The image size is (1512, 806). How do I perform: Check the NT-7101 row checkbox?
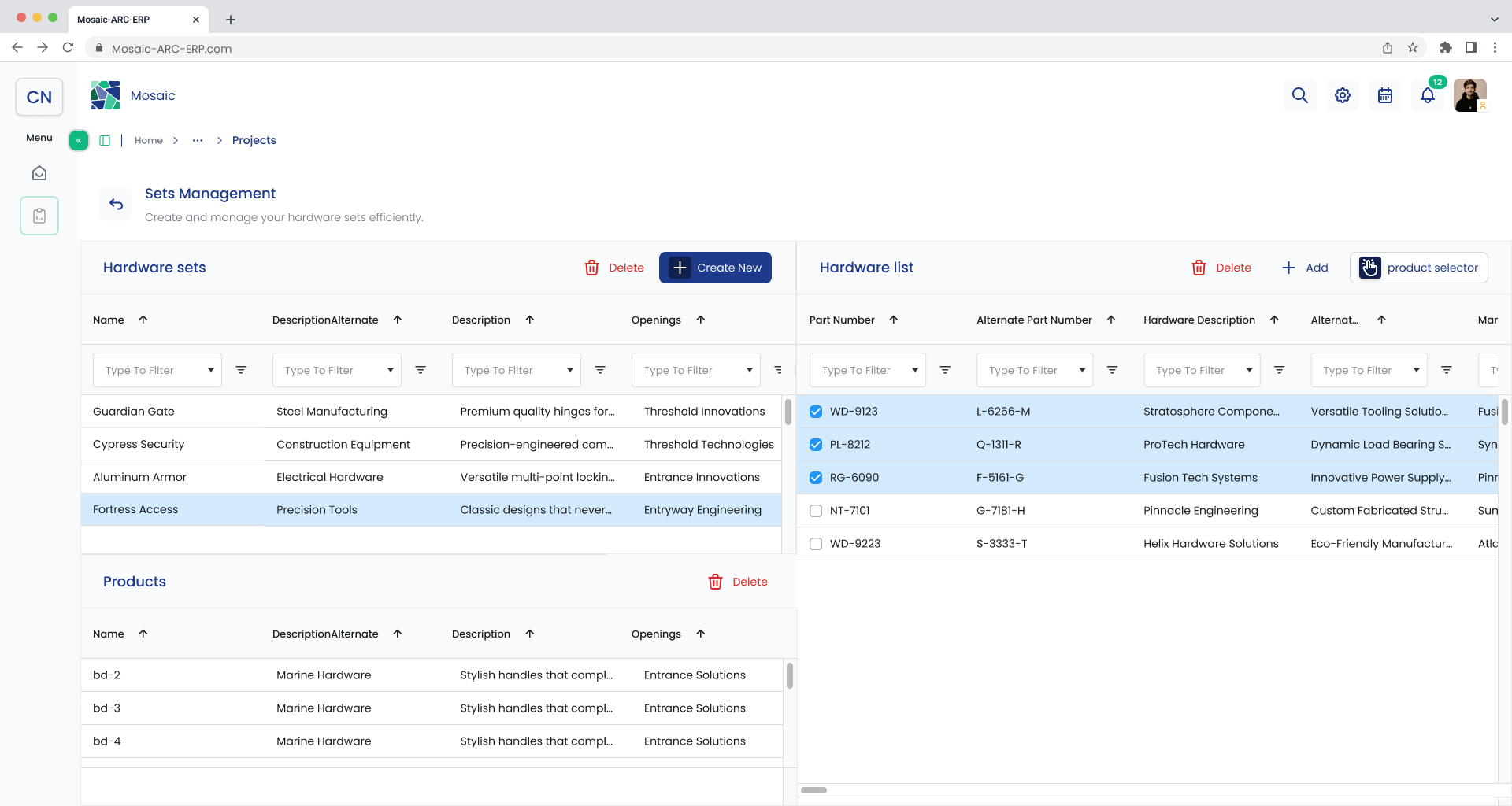(x=816, y=511)
